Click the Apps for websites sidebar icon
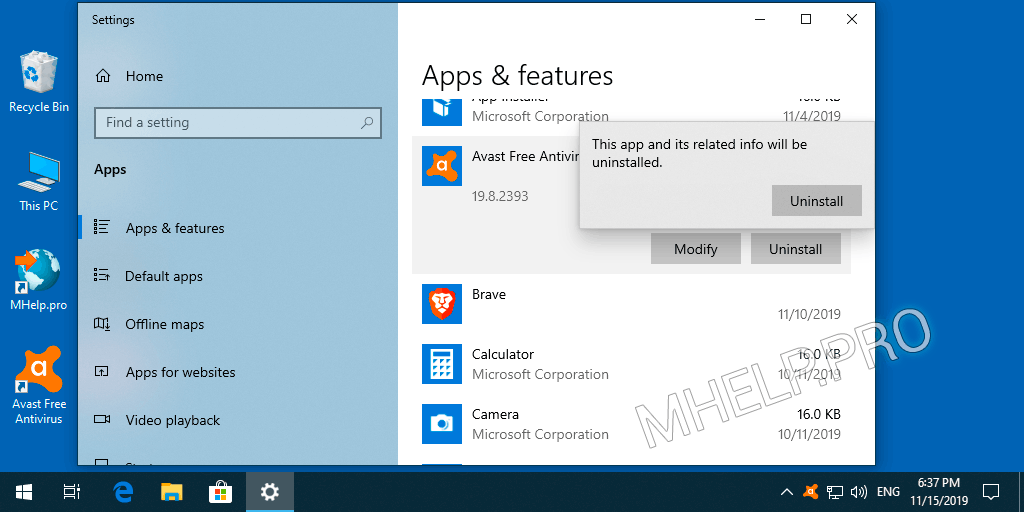The height and width of the screenshot is (512, 1024). [101, 372]
